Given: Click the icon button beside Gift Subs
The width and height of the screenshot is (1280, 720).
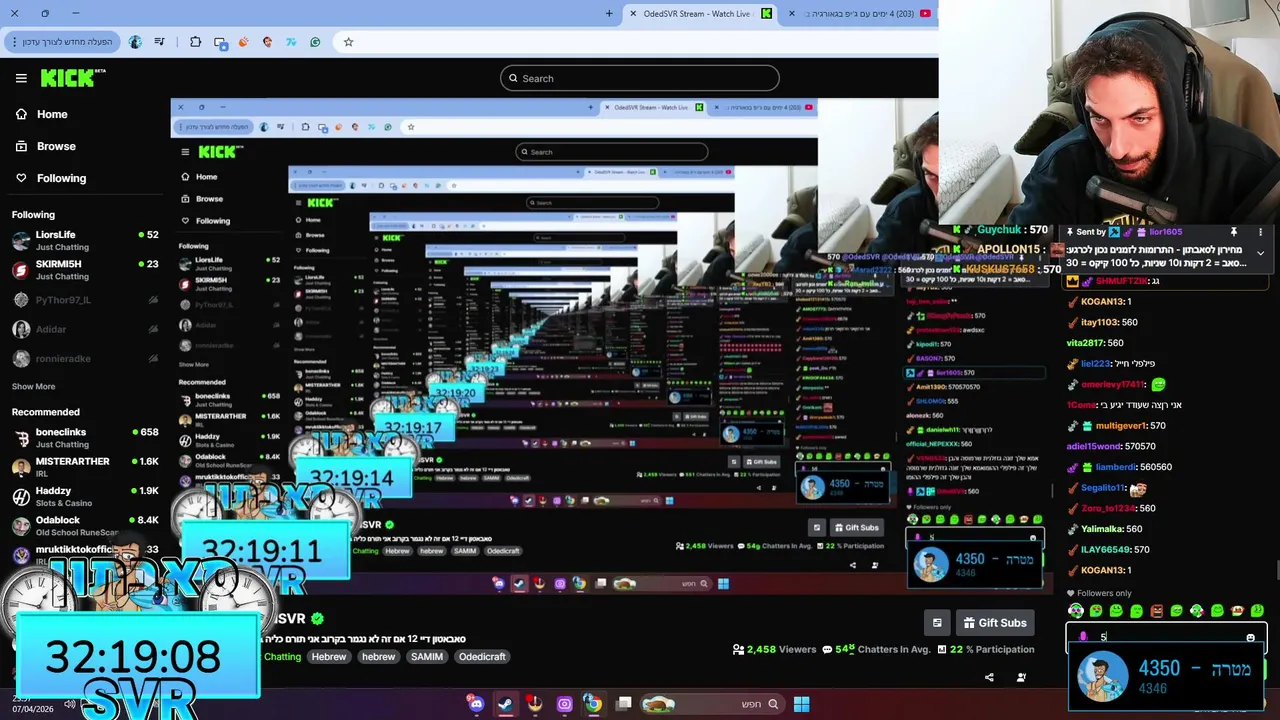Looking at the screenshot, I should click(x=937, y=623).
